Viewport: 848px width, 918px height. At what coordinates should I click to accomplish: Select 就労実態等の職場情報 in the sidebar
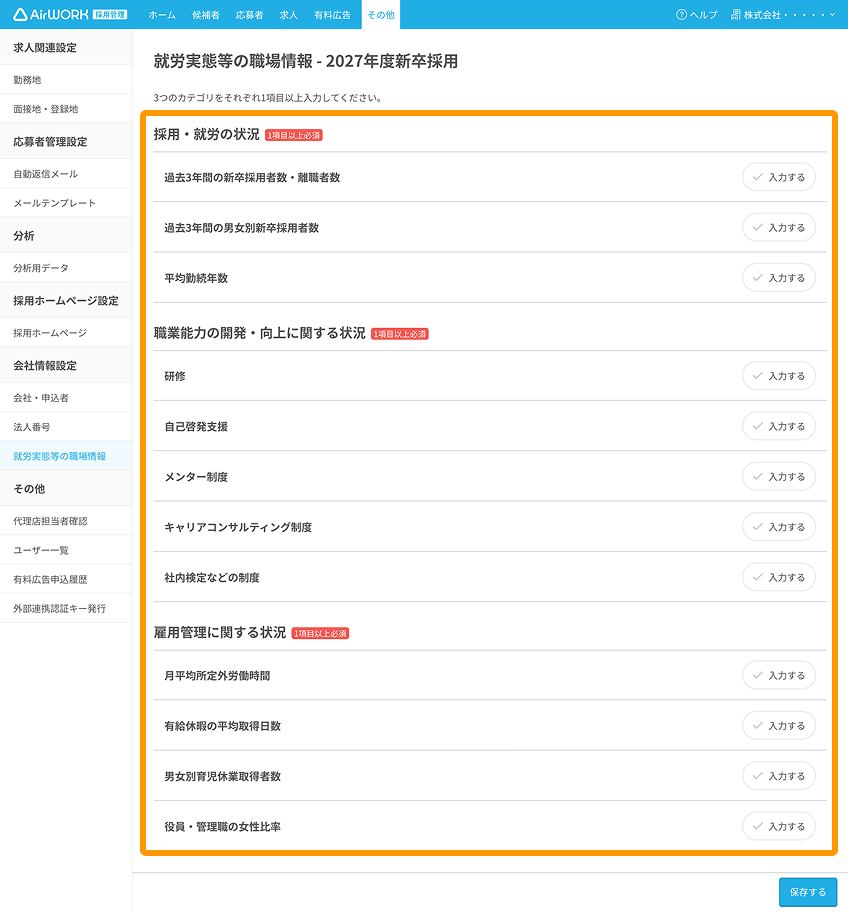tap(66, 456)
